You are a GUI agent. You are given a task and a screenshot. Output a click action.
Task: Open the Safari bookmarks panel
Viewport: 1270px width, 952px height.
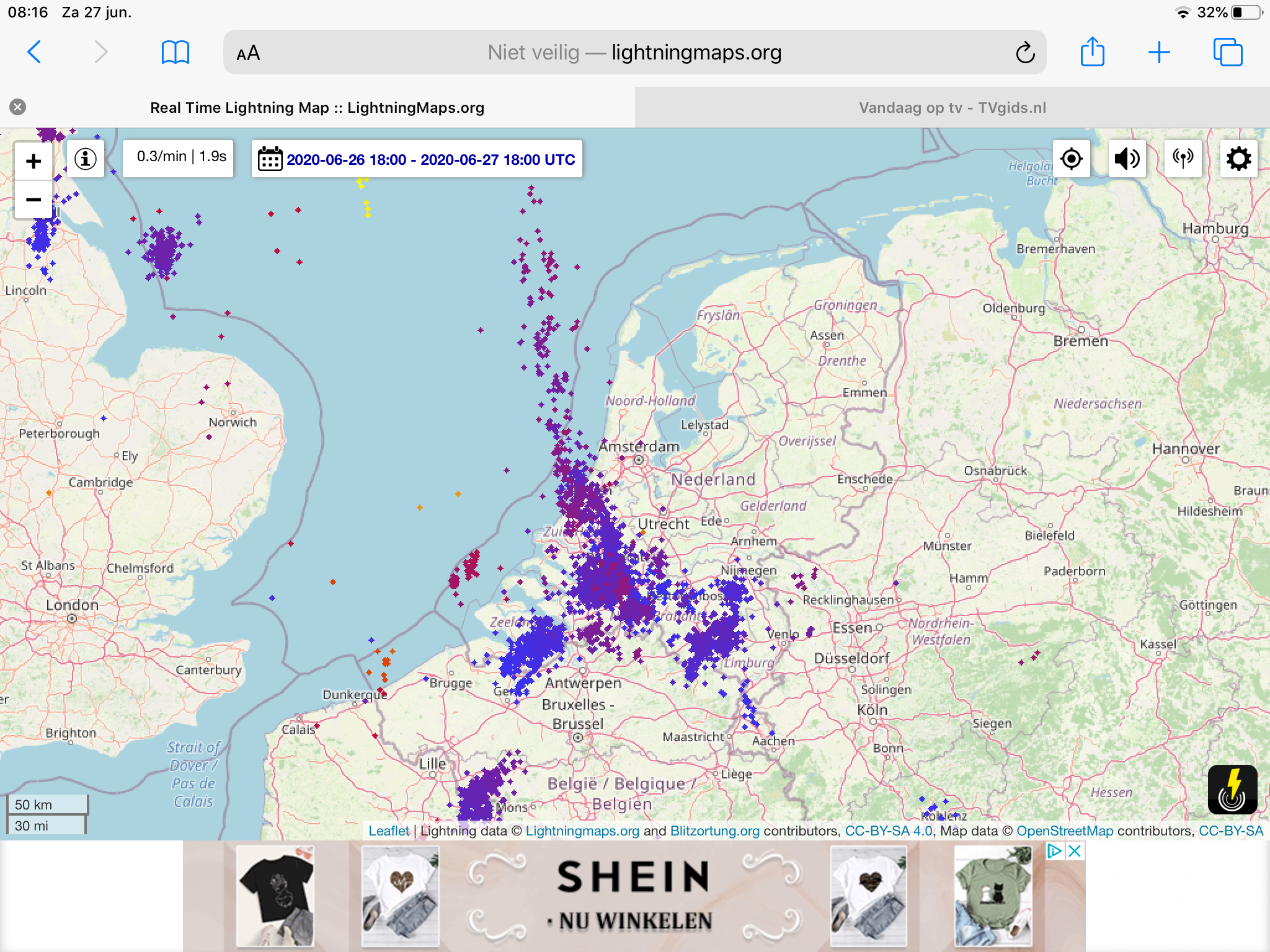coord(175,53)
